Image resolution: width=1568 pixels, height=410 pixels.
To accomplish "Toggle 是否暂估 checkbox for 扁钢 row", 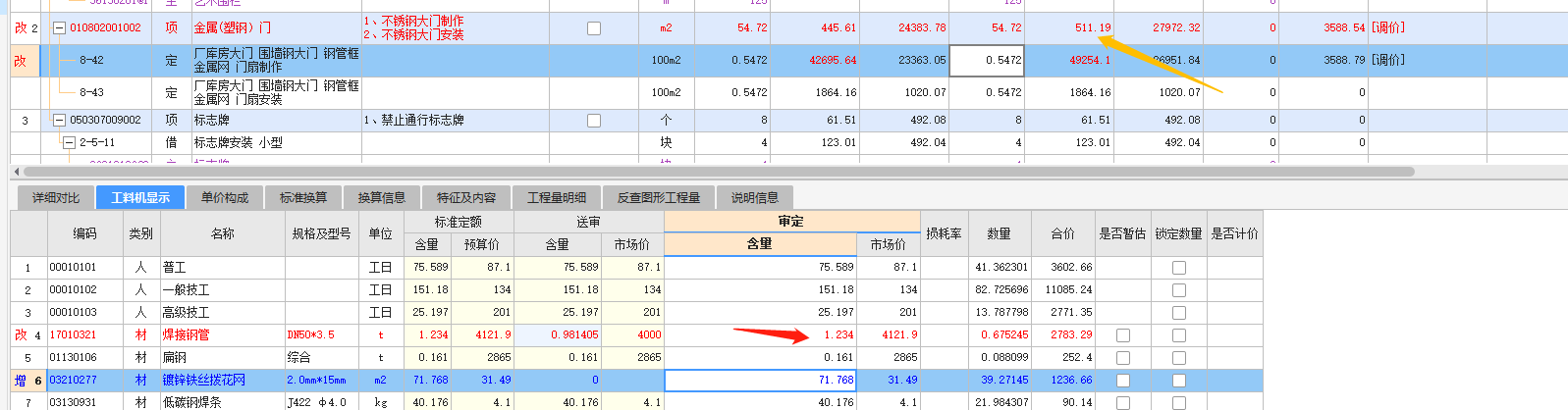I will click(1123, 358).
